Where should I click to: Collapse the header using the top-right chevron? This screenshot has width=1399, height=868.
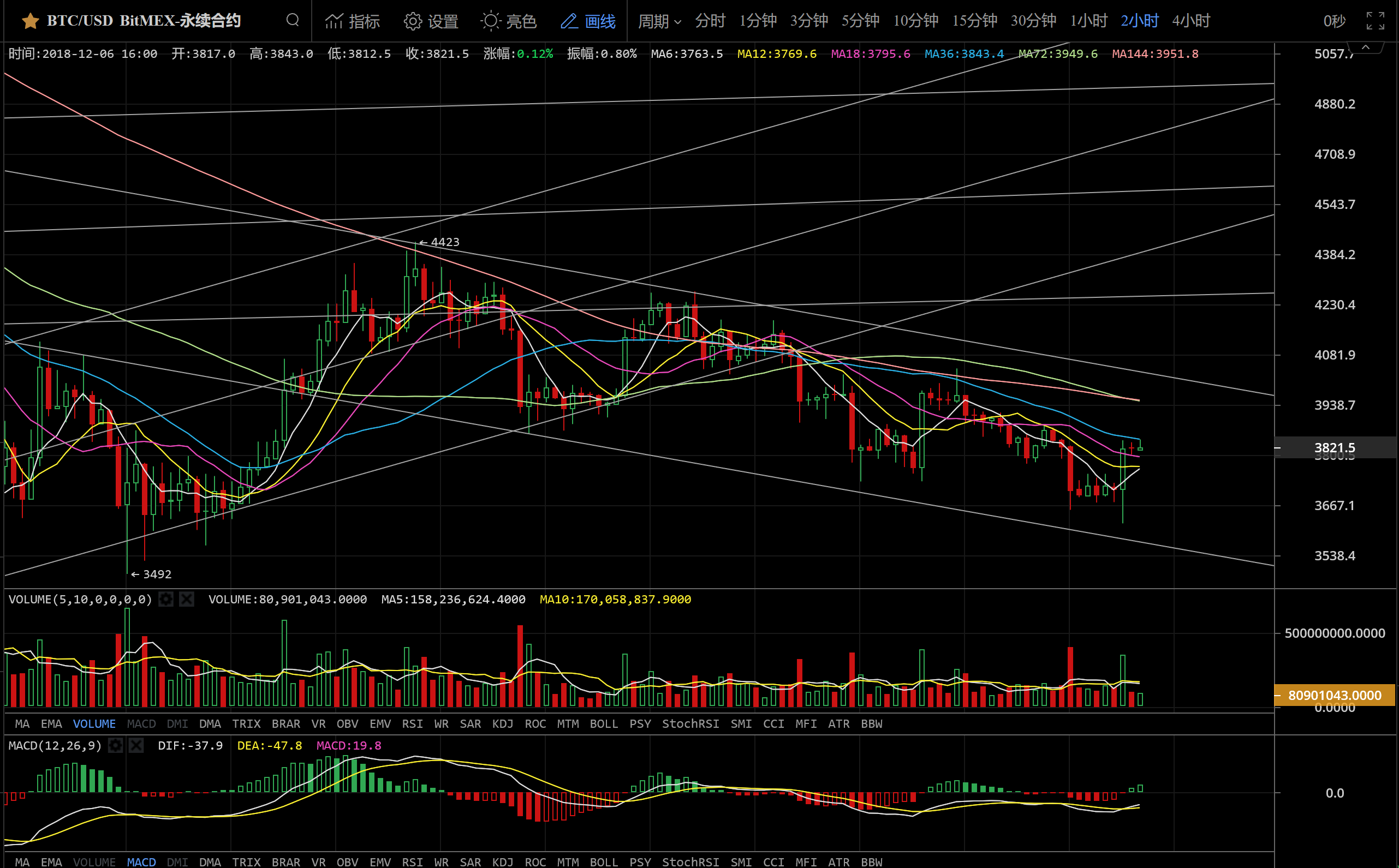pyautogui.click(x=1366, y=47)
